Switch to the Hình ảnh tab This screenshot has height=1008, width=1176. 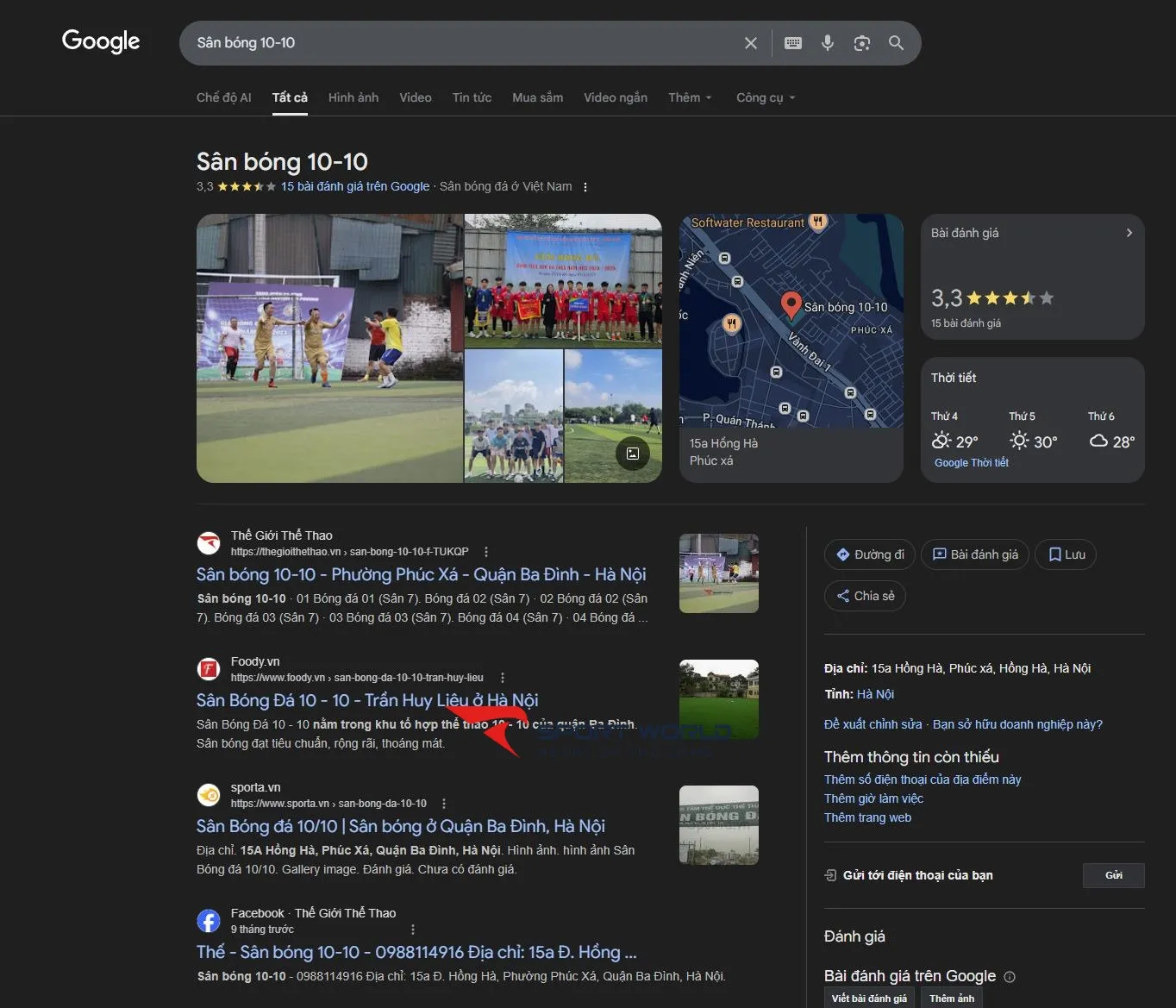353,97
